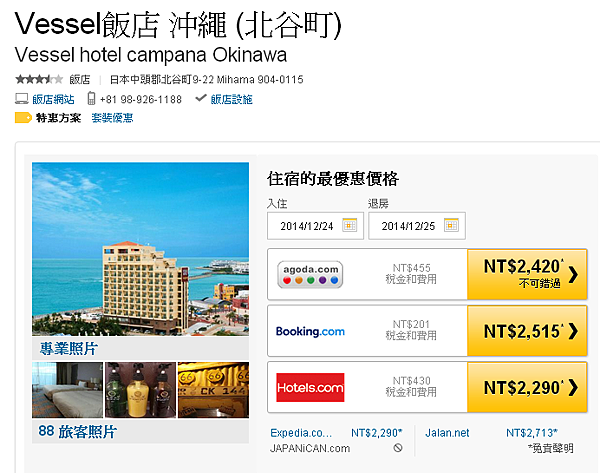Click the monitor icon beside 飯店網站
Image resolution: width=600 pixels, height=473 pixels.
(x=21, y=99)
